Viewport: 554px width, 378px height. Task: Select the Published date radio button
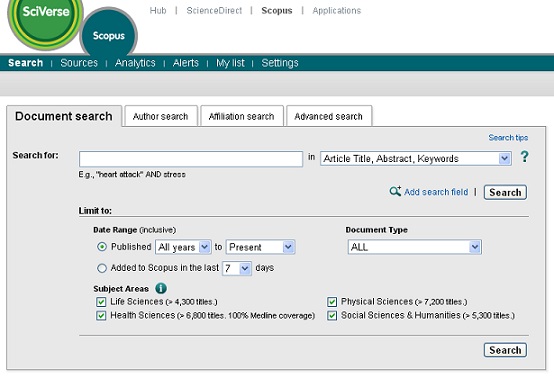102,247
